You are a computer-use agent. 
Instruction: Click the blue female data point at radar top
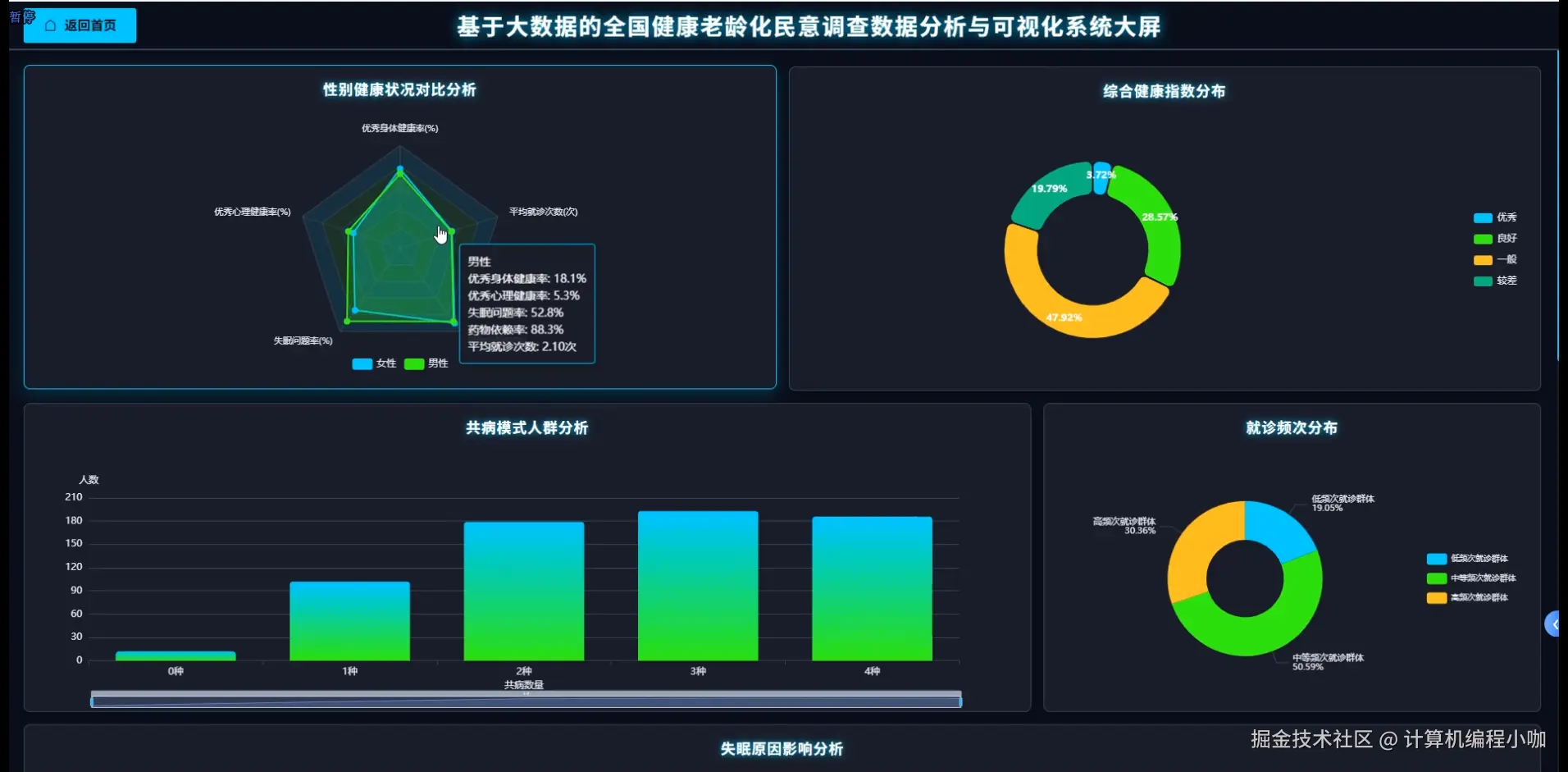(x=400, y=169)
